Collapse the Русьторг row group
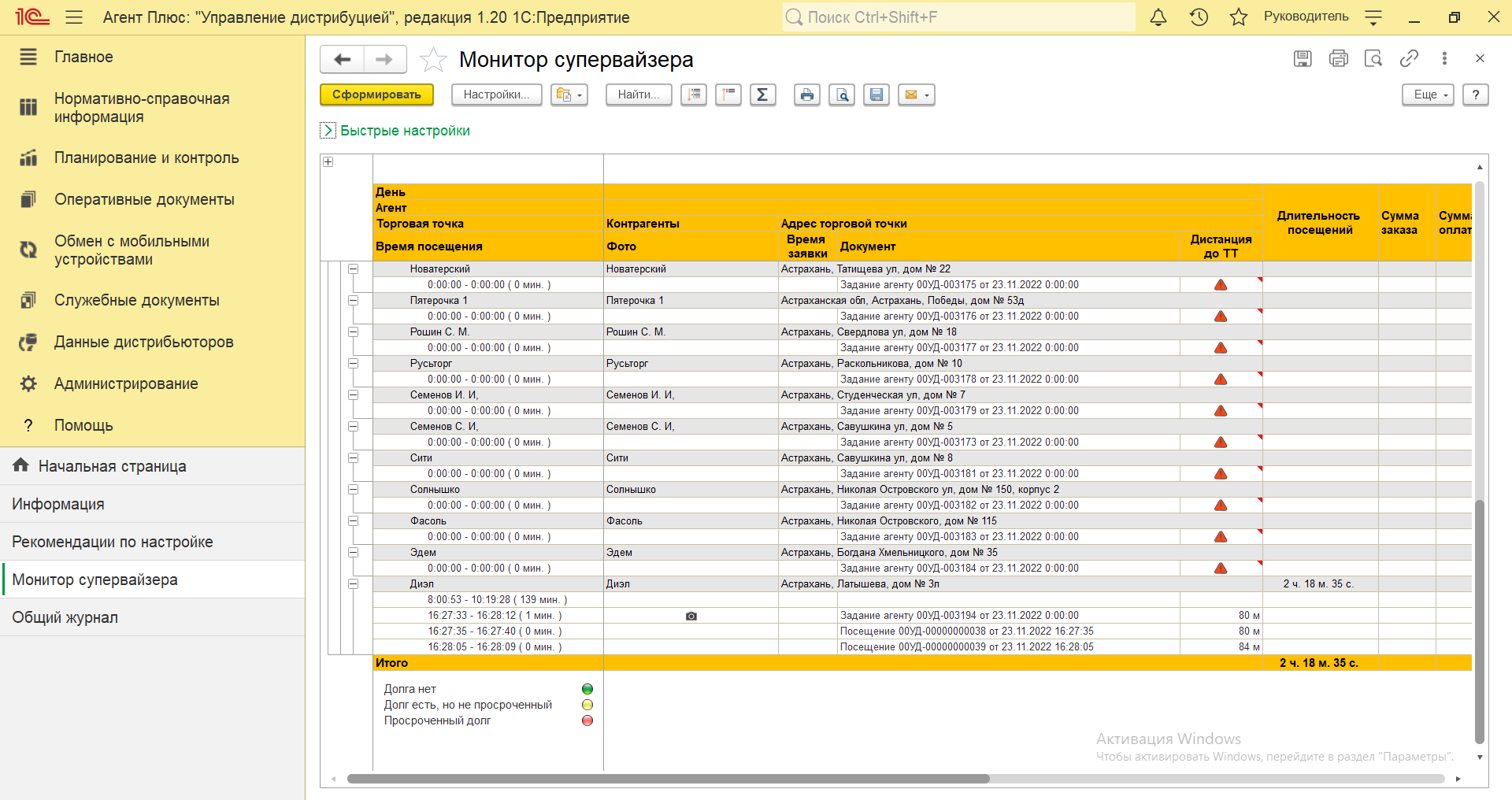 [354, 364]
